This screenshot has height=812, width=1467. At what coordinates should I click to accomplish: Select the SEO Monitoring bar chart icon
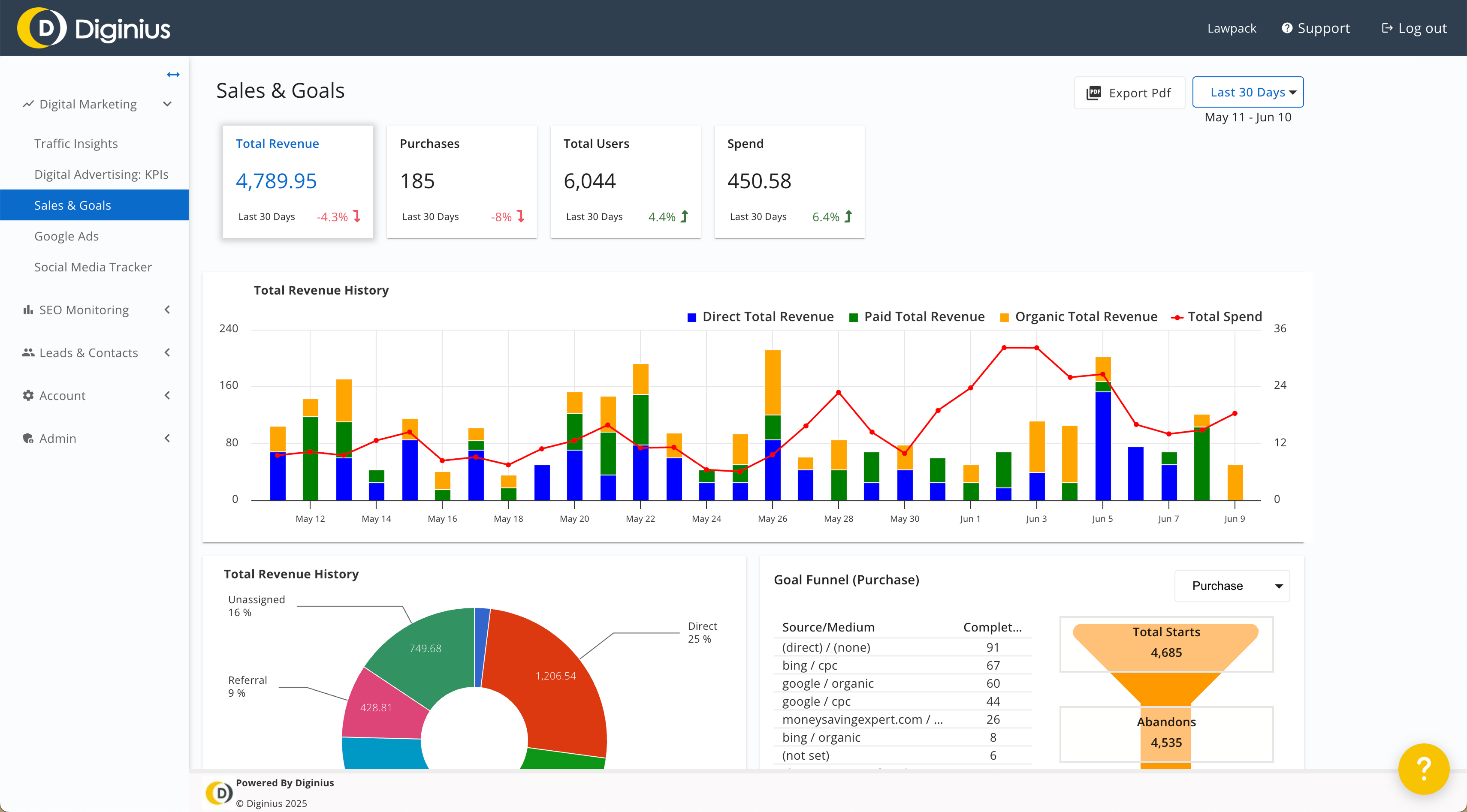[28, 310]
